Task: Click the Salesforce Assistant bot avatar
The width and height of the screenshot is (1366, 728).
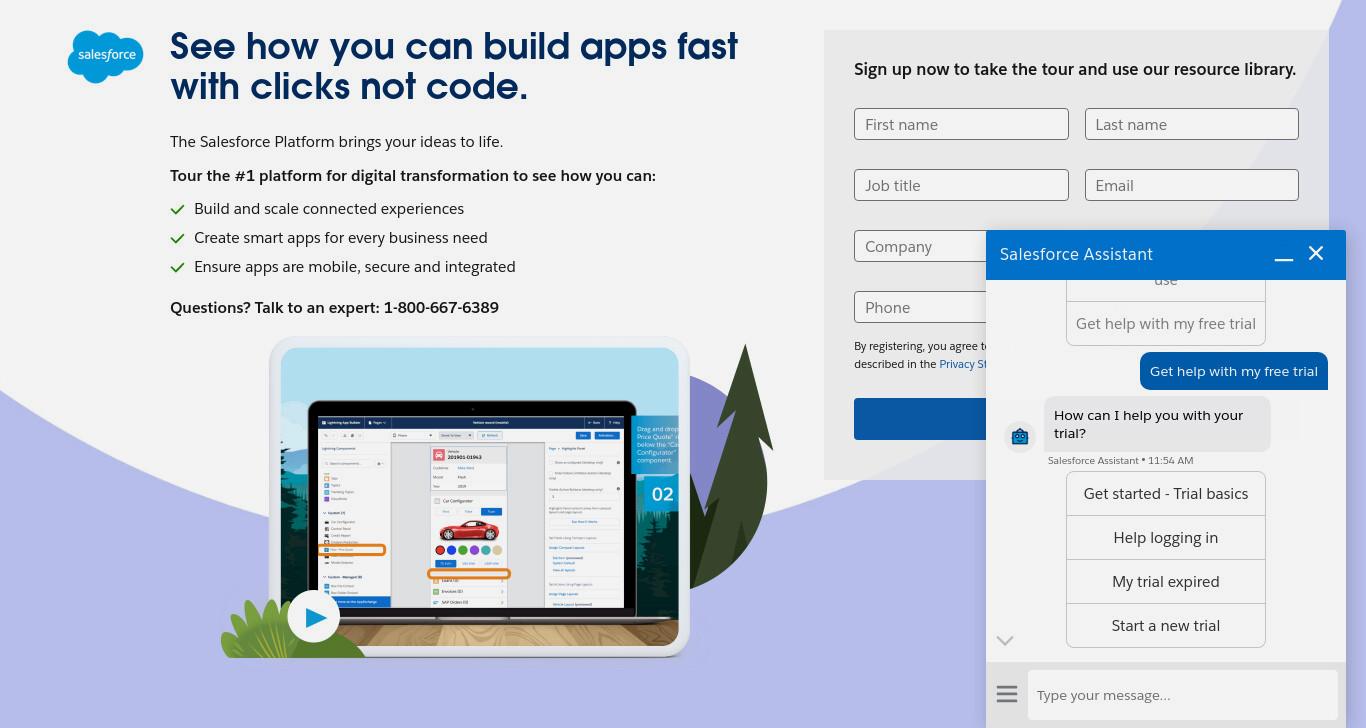Action: click(x=1020, y=436)
